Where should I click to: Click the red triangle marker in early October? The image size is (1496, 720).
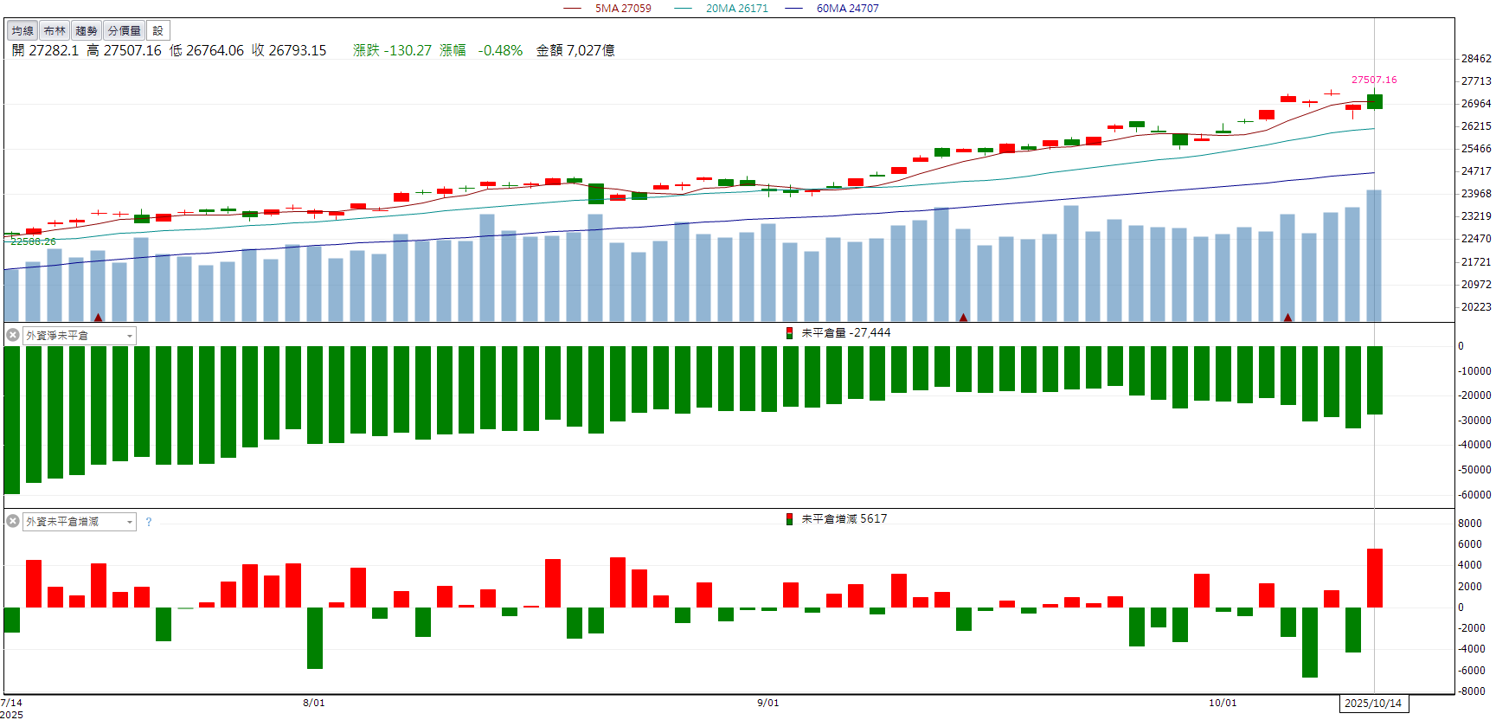point(1288,317)
